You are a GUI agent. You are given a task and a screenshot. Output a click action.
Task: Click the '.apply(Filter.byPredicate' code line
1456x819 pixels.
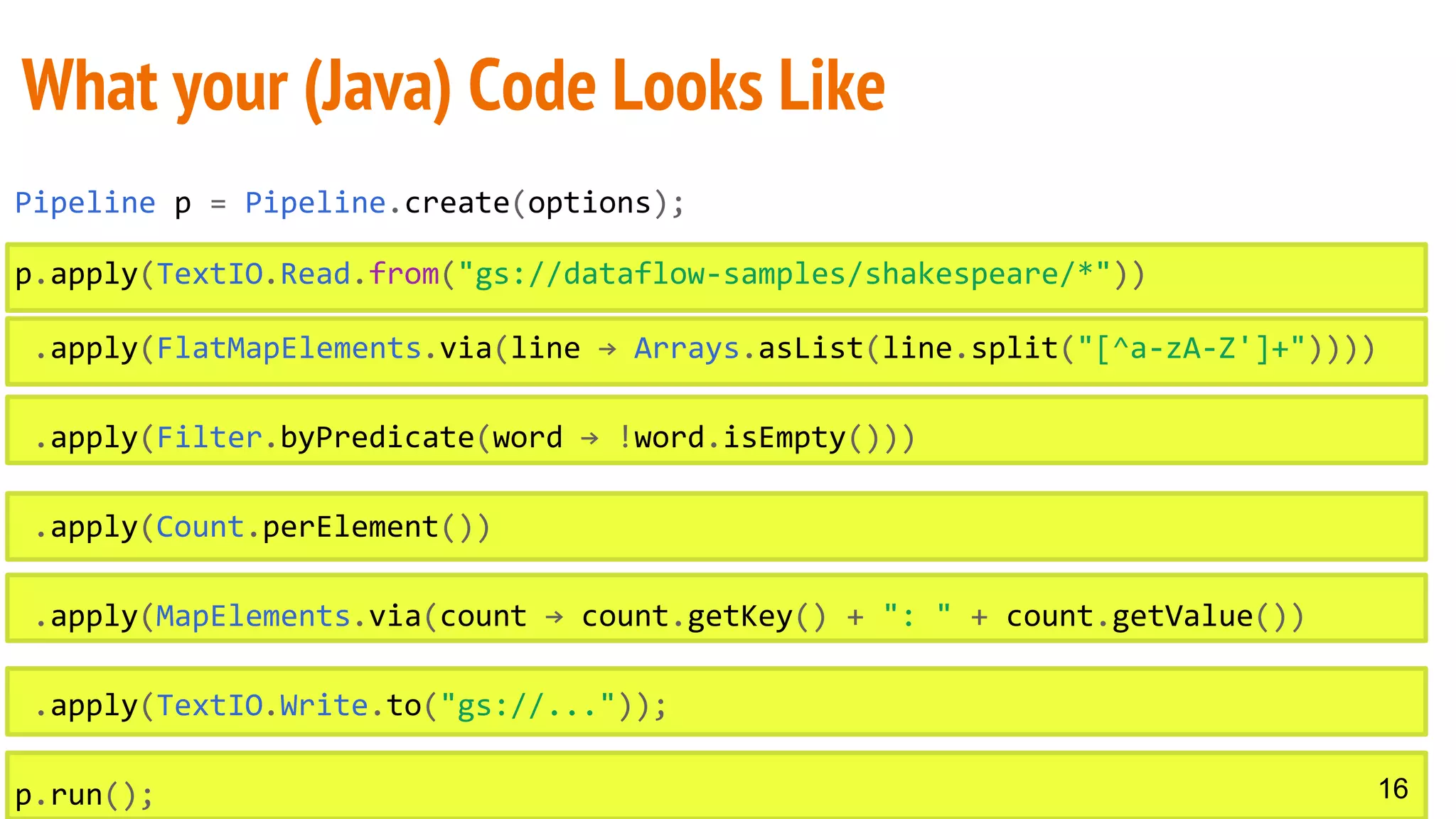point(717,431)
